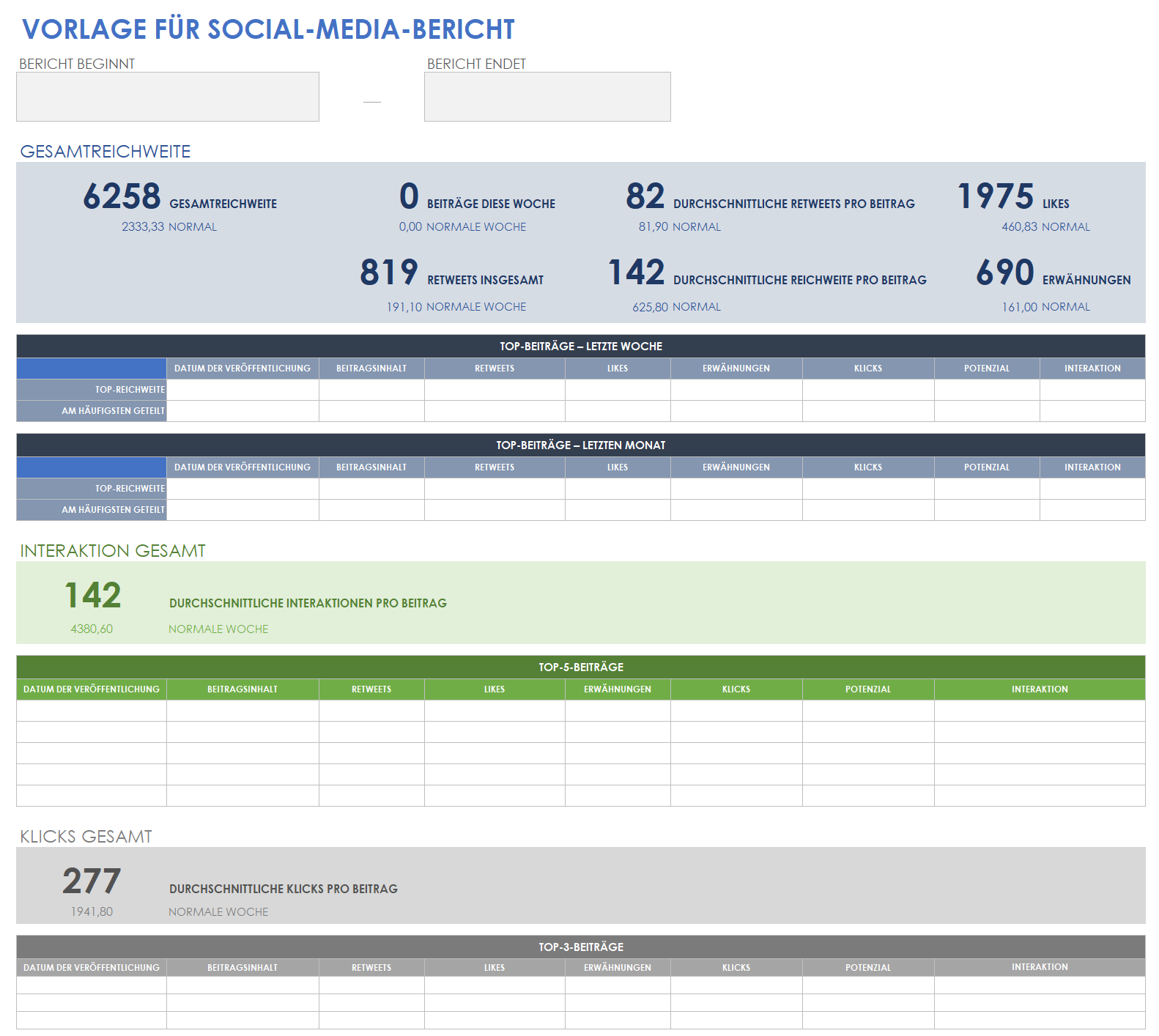Select the title VORLAGE FÜR SOCIAL-MEDIA-BERICHT

click(268, 29)
